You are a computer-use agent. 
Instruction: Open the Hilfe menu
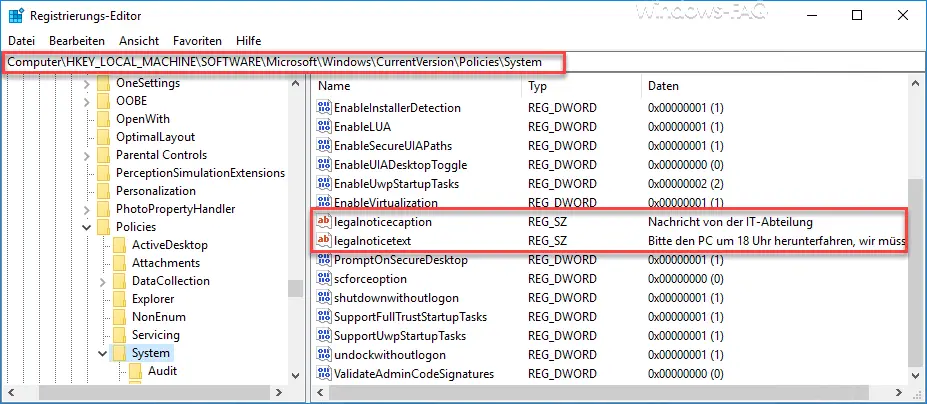pyautogui.click(x=248, y=41)
